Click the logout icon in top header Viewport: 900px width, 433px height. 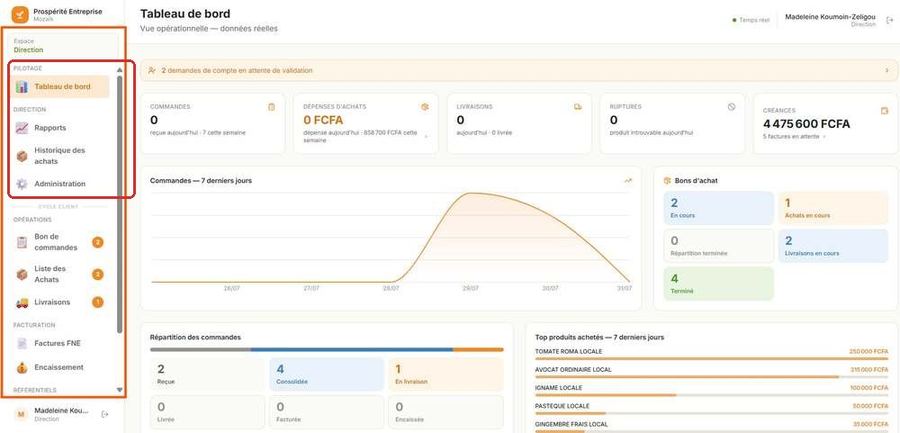[890, 20]
